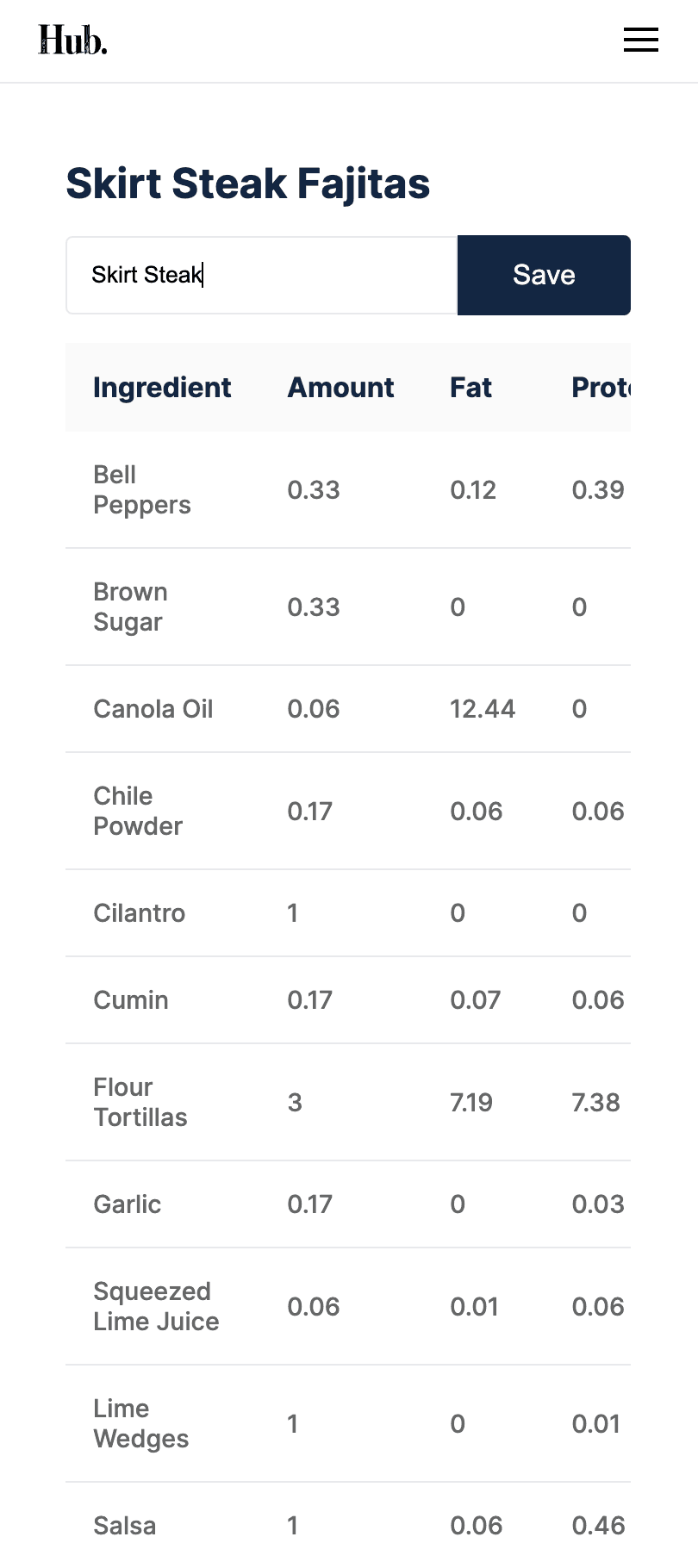The height and width of the screenshot is (1568, 698).
Task: Click the Cilantro row name
Action: point(139,913)
